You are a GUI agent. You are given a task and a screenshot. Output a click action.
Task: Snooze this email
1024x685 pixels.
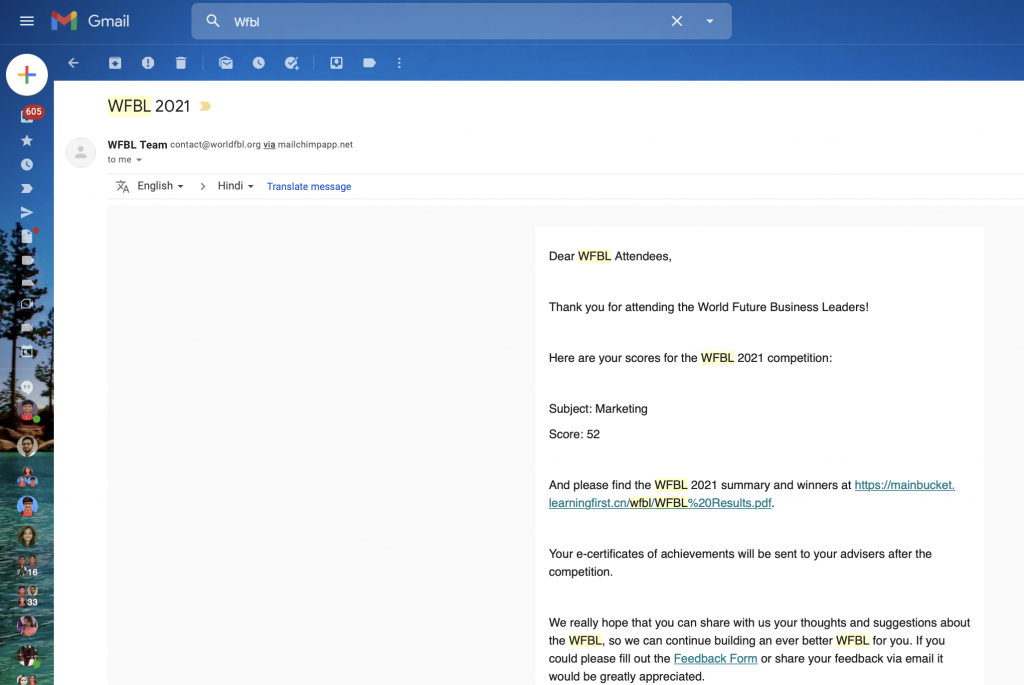pyautogui.click(x=259, y=63)
